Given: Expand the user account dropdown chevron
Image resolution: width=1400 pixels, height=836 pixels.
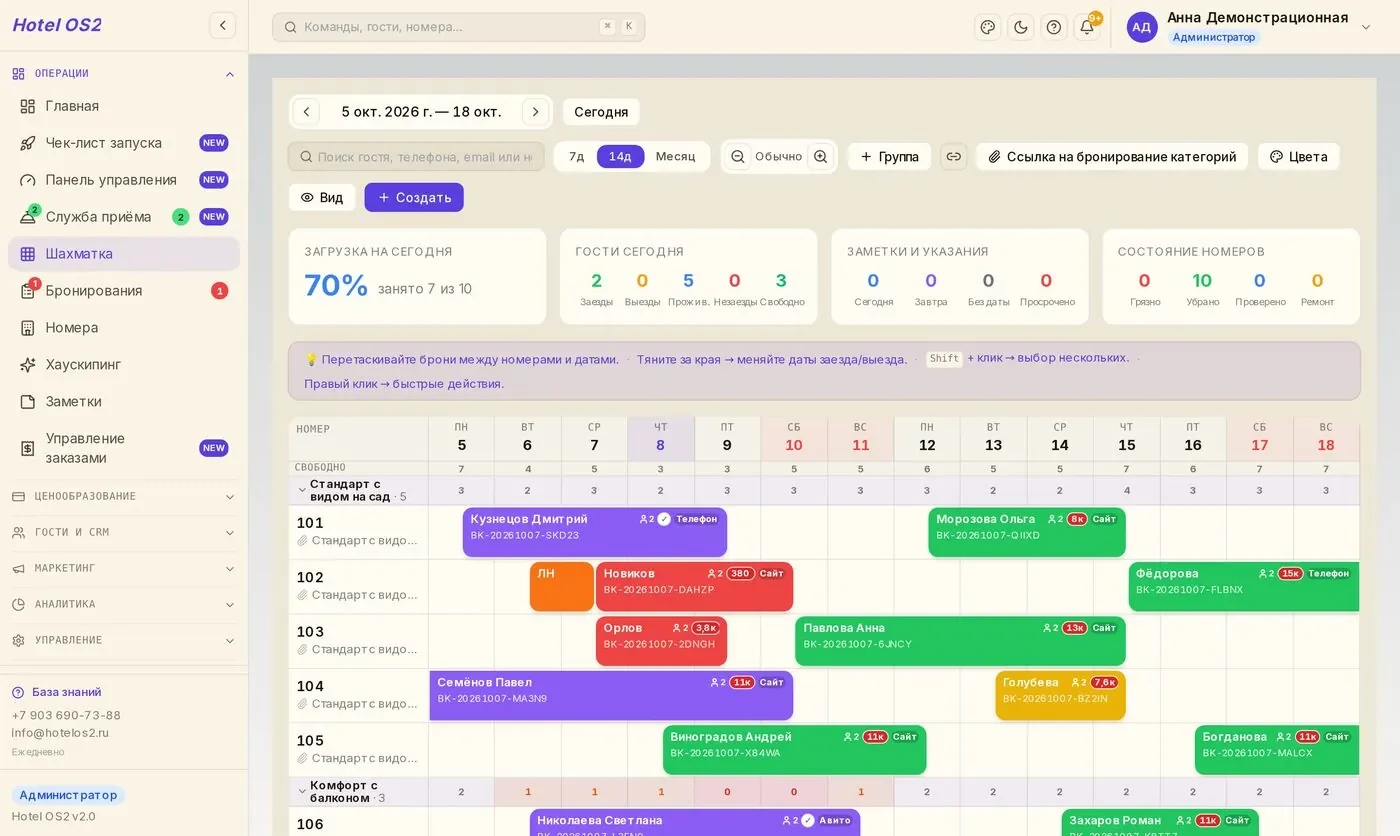Looking at the screenshot, I should coord(1366,27).
